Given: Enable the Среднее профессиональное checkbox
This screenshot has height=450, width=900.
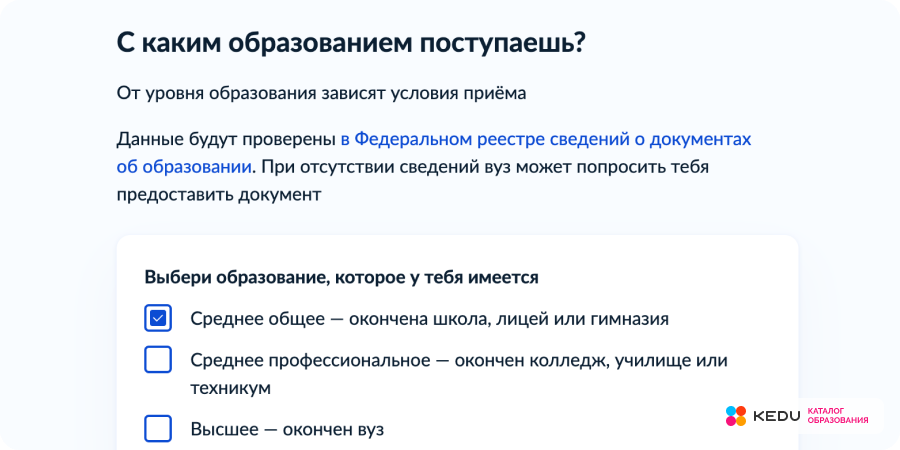Looking at the screenshot, I should coord(158,360).
